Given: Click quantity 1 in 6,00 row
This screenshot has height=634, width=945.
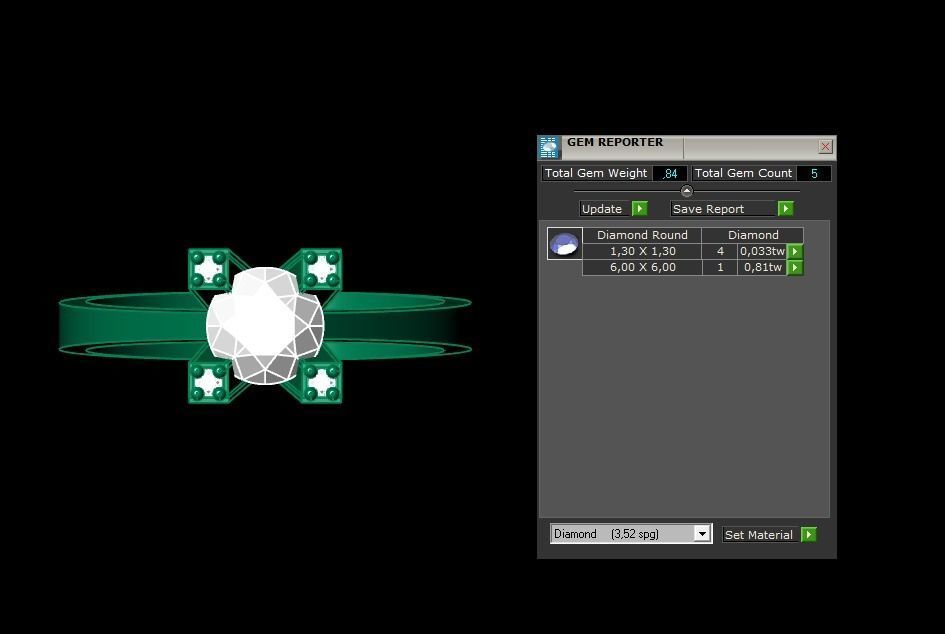Looking at the screenshot, I should point(720,267).
